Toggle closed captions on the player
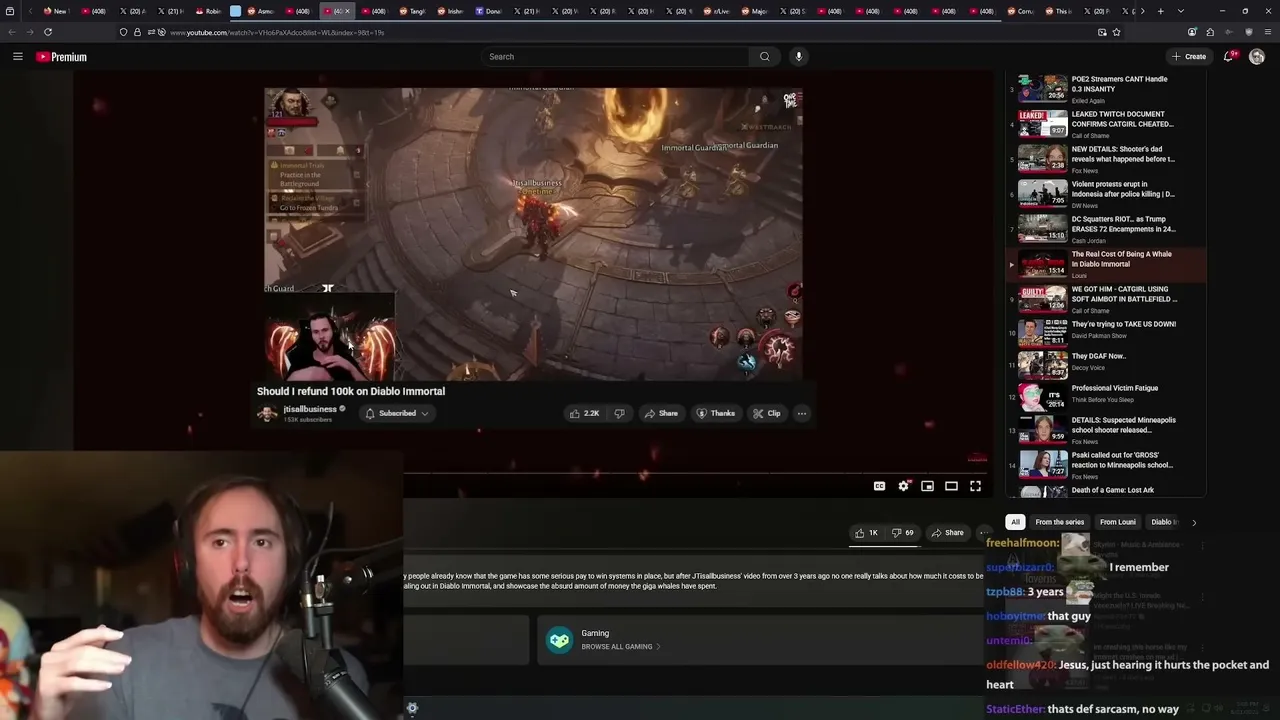The width and height of the screenshot is (1280, 720). point(879,486)
